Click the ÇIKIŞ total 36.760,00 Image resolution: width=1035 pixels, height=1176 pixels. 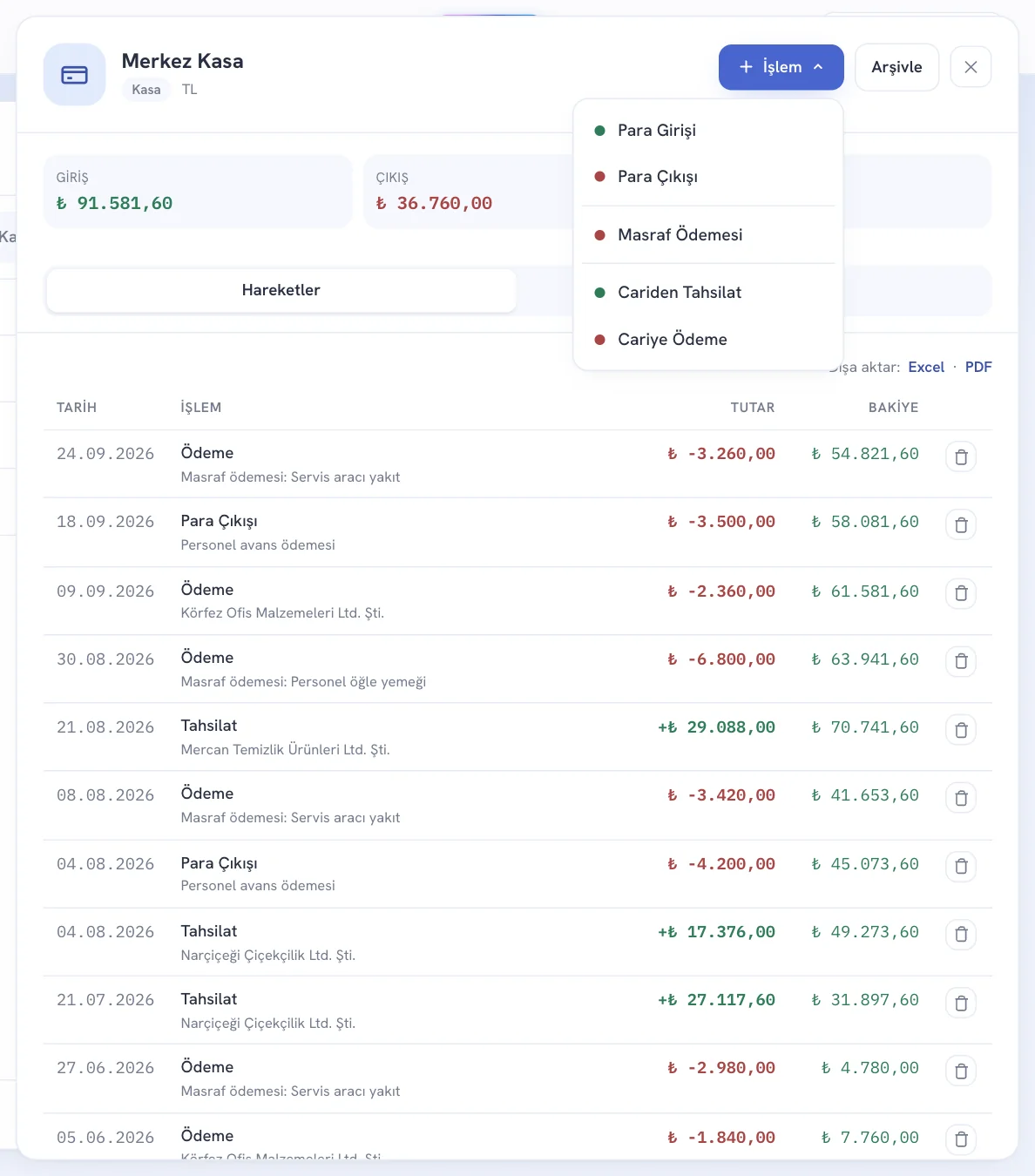click(434, 203)
